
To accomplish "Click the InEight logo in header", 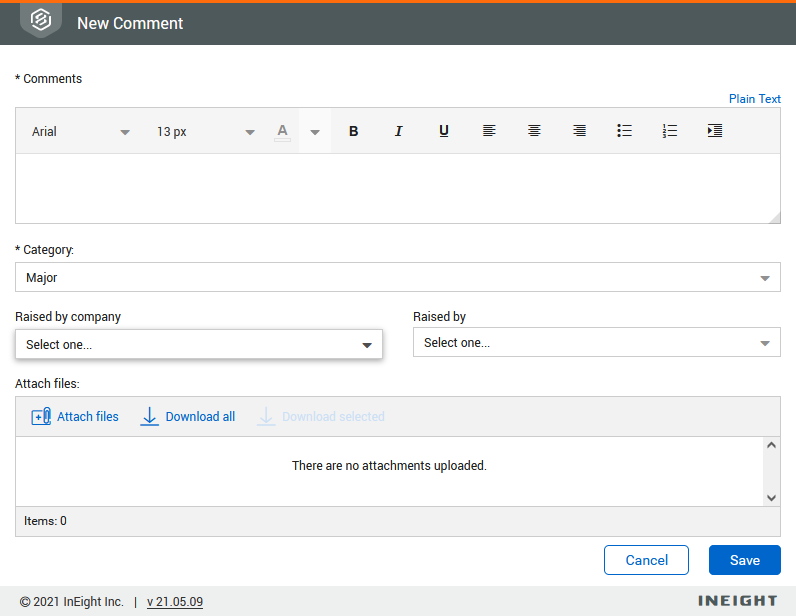I will point(41,21).
